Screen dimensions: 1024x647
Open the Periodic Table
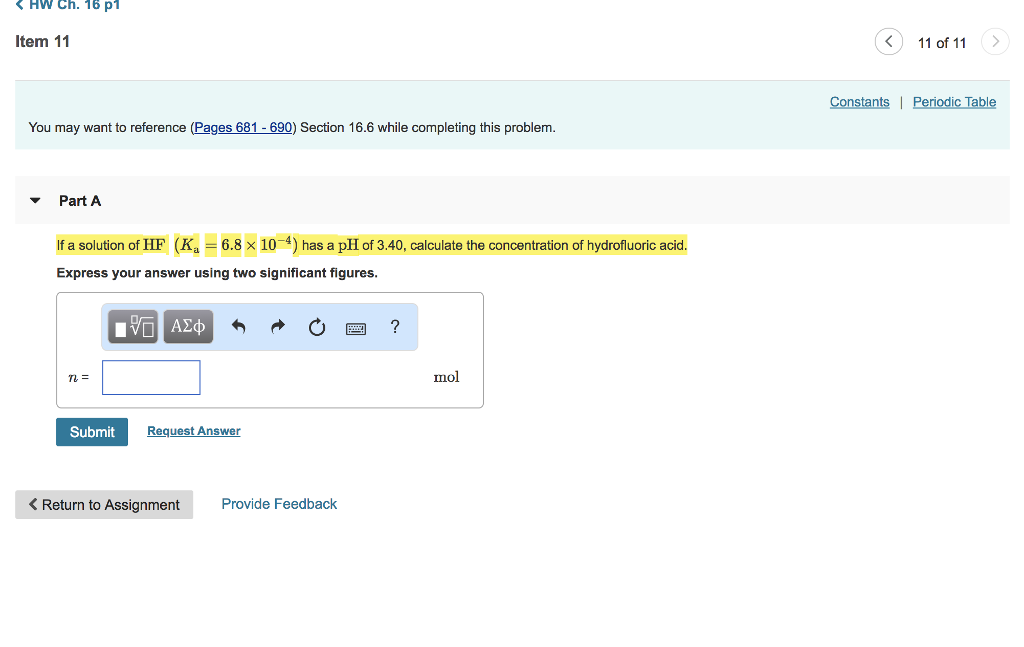tap(953, 101)
